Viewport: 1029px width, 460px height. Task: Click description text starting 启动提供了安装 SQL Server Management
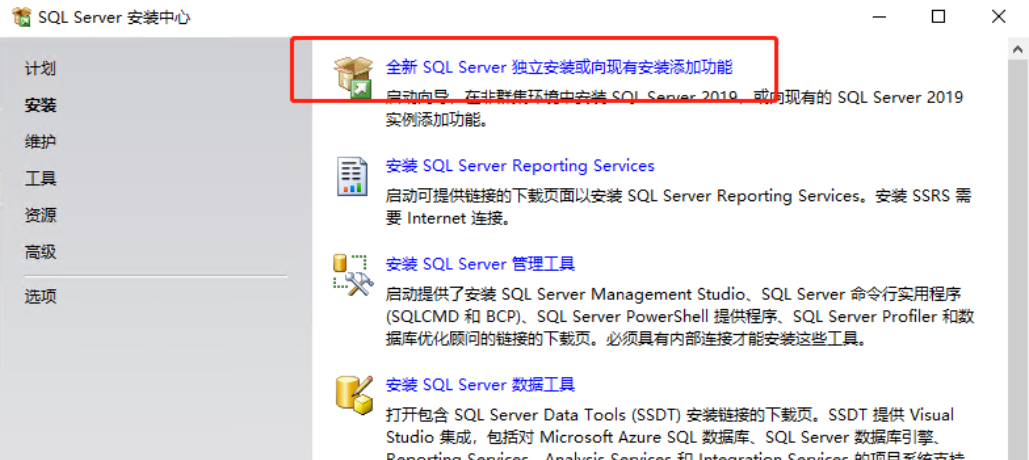tap(680, 316)
